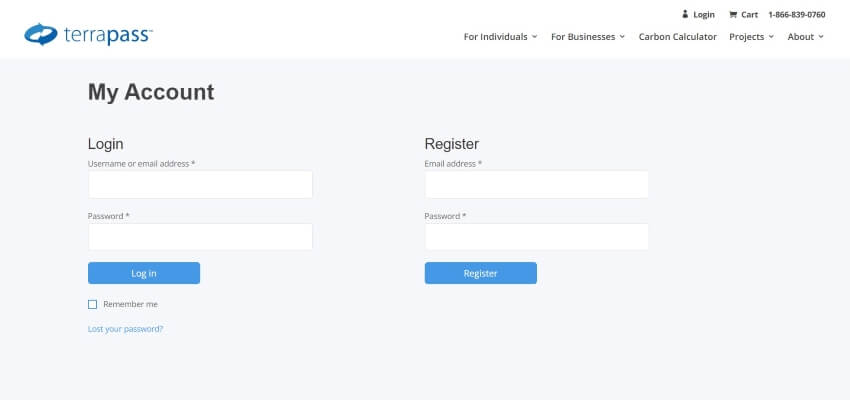This screenshot has width=850, height=400.
Task: Open the About menu
Action: 801,37
